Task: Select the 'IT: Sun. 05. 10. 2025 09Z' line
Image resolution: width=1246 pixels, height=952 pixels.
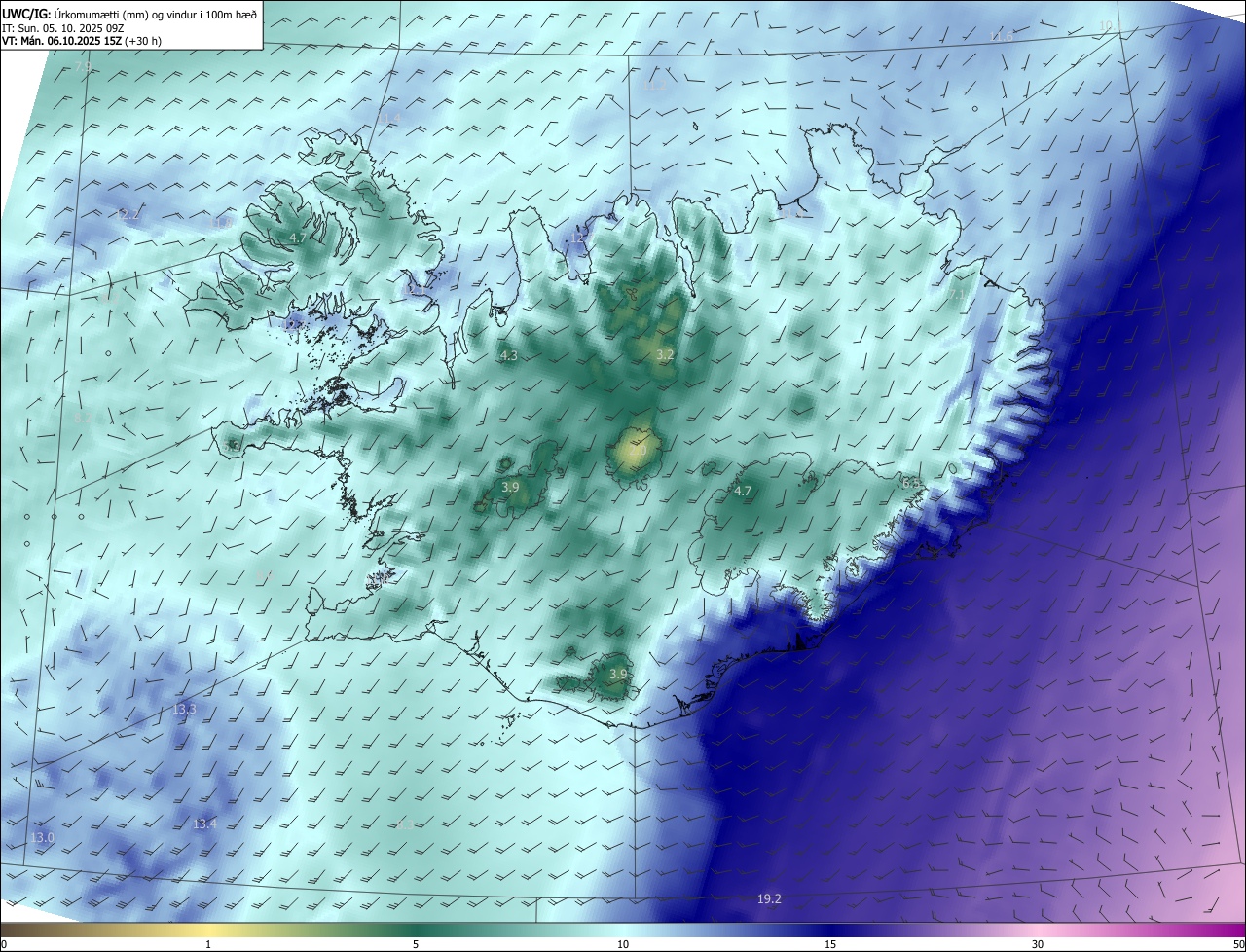Action: click(x=62, y=28)
